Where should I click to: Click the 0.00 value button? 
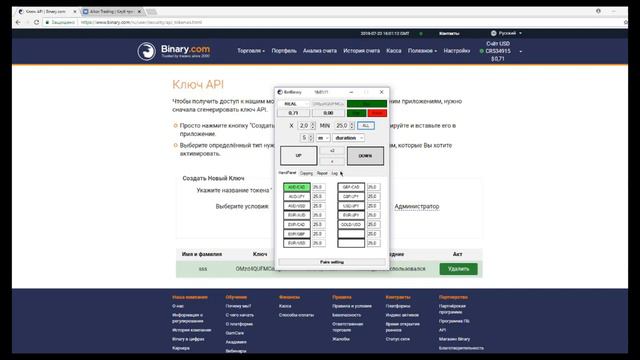tap(328, 113)
